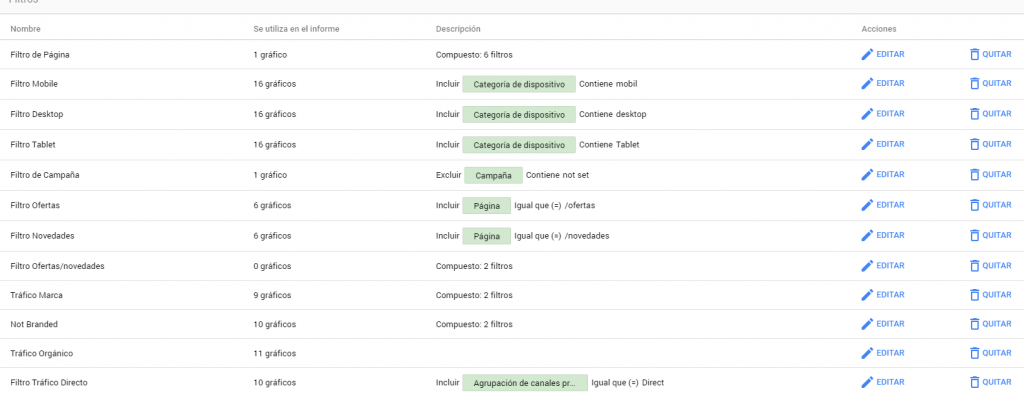
Task: Click QUITAR text for Tráfico Marca
Action: [x=997, y=295]
